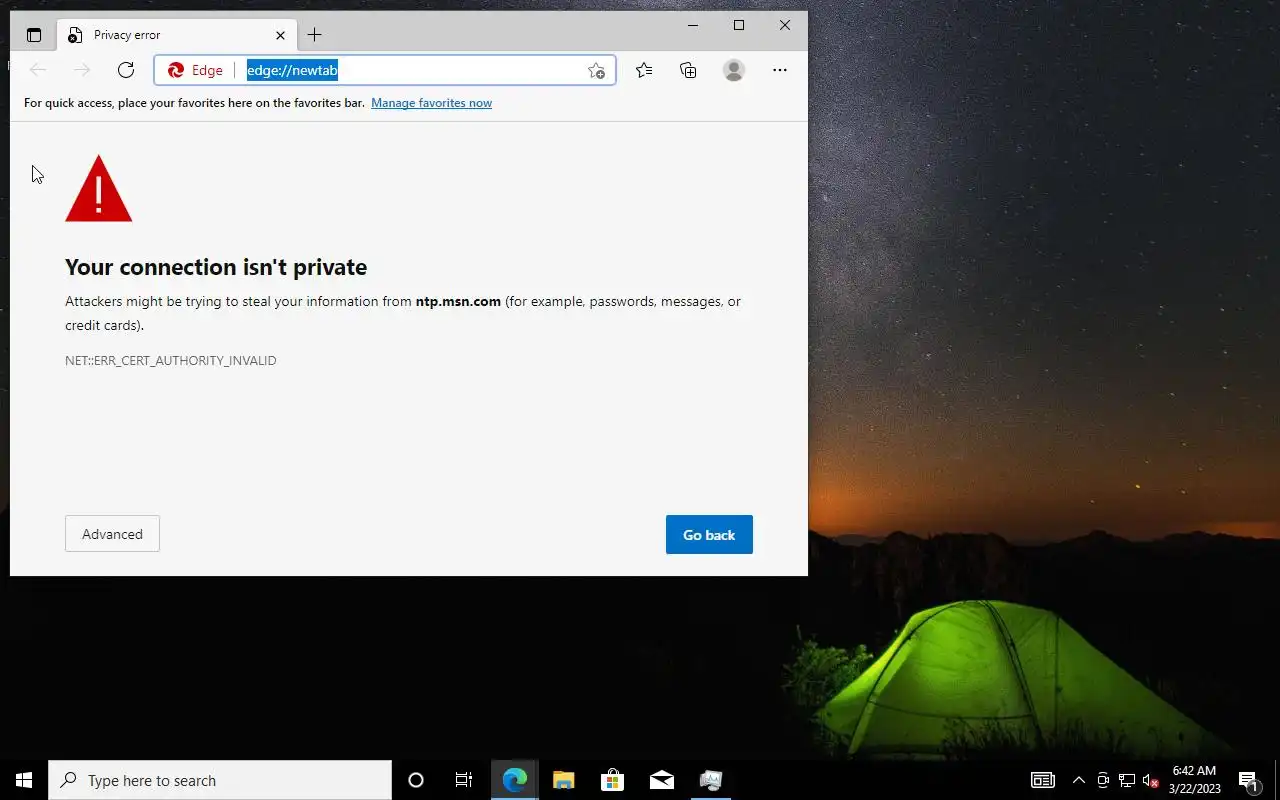The height and width of the screenshot is (800, 1280).
Task: Open Settings and more ellipsis menu
Action: pos(780,70)
